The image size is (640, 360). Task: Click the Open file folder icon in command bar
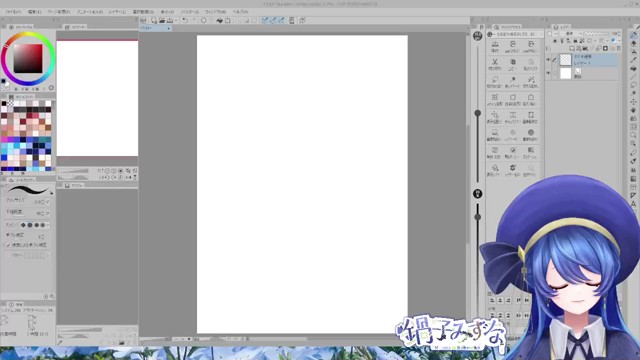pyautogui.click(x=162, y=20)
